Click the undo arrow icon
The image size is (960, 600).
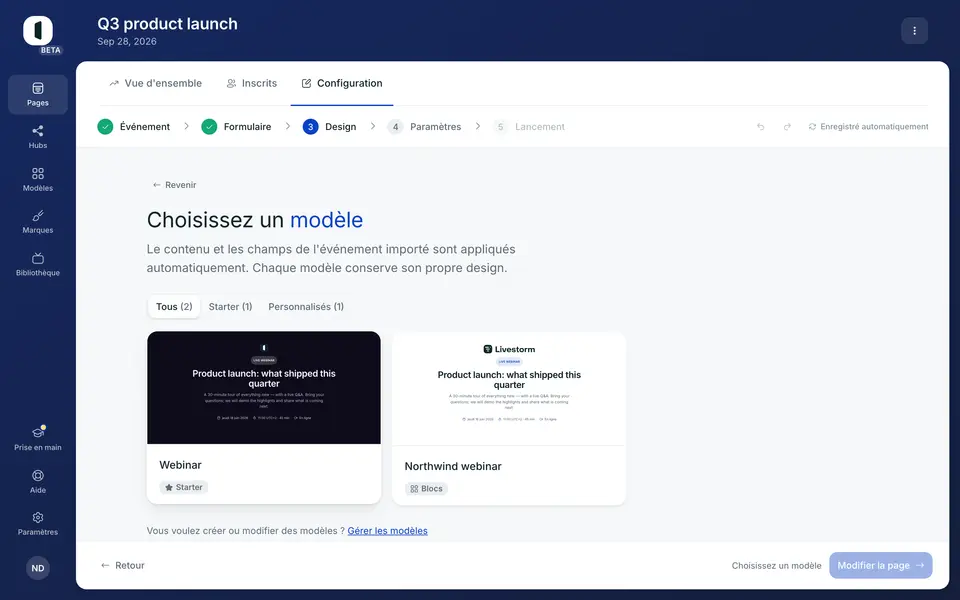760,127
